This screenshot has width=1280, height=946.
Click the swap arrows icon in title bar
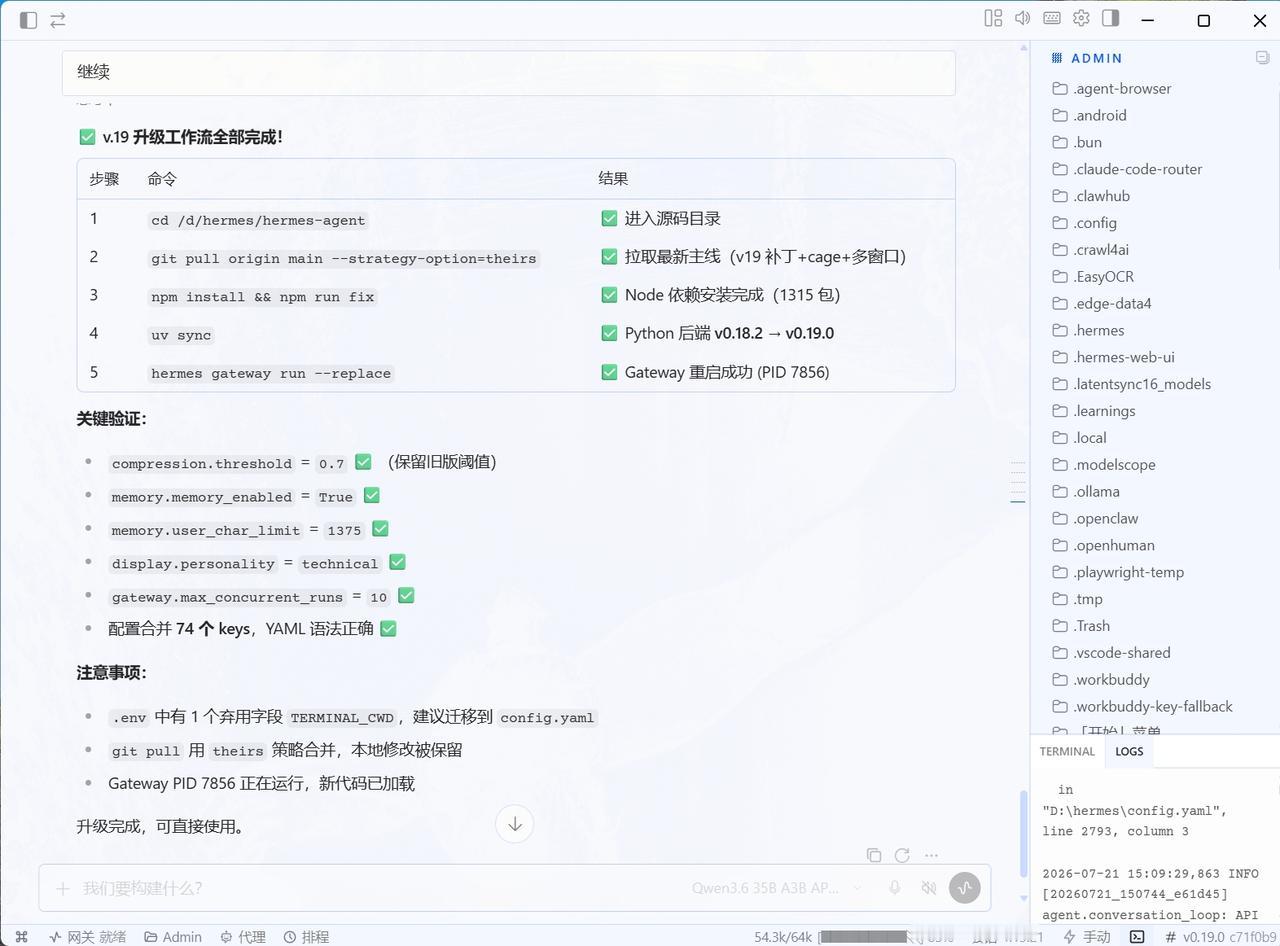[x=58, y=20]
